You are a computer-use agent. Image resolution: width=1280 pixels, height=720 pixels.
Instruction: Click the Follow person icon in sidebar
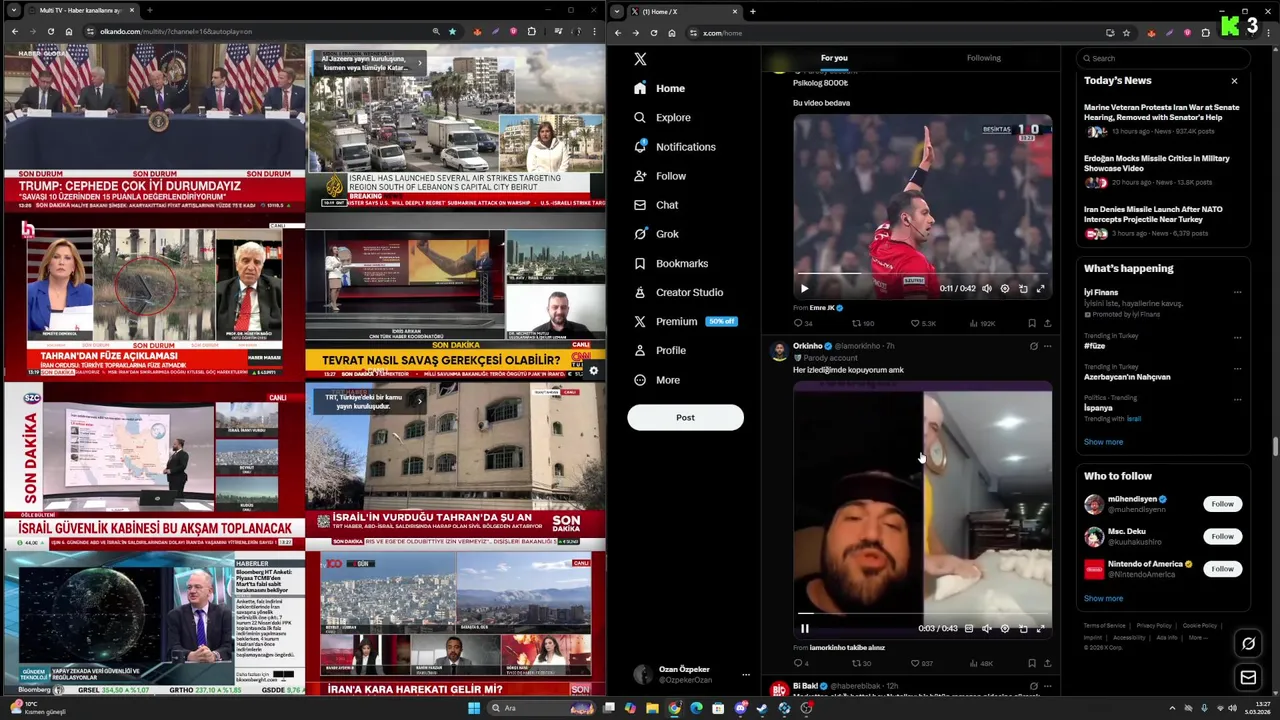click(x=640, y=176)
